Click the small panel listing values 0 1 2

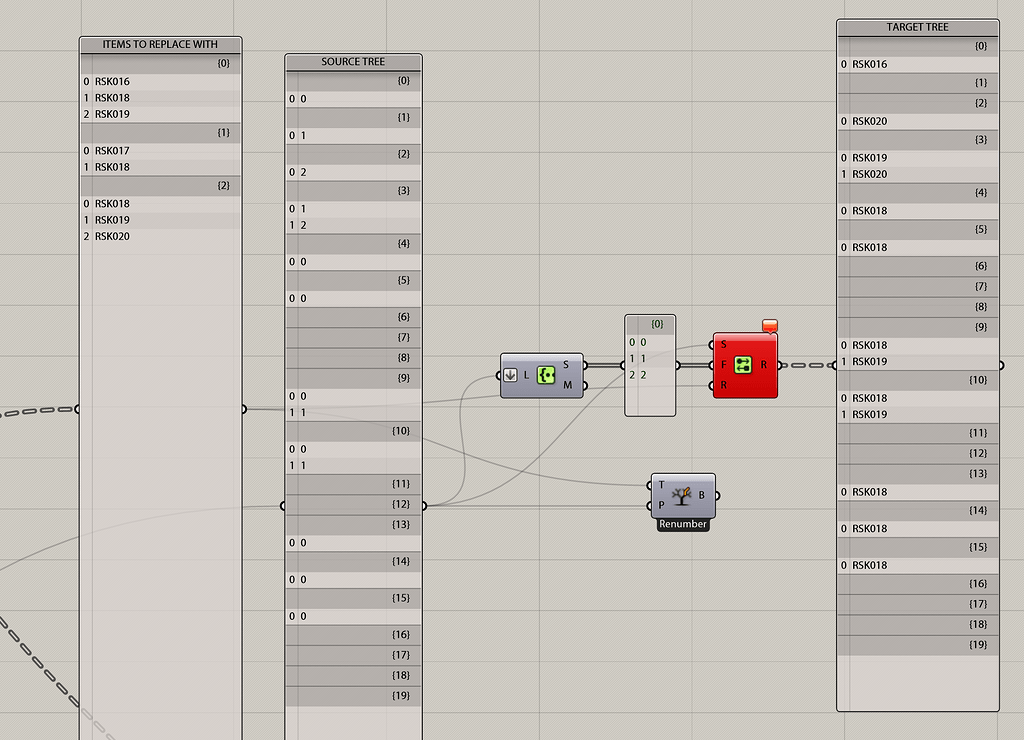click(x=649, y=360)
